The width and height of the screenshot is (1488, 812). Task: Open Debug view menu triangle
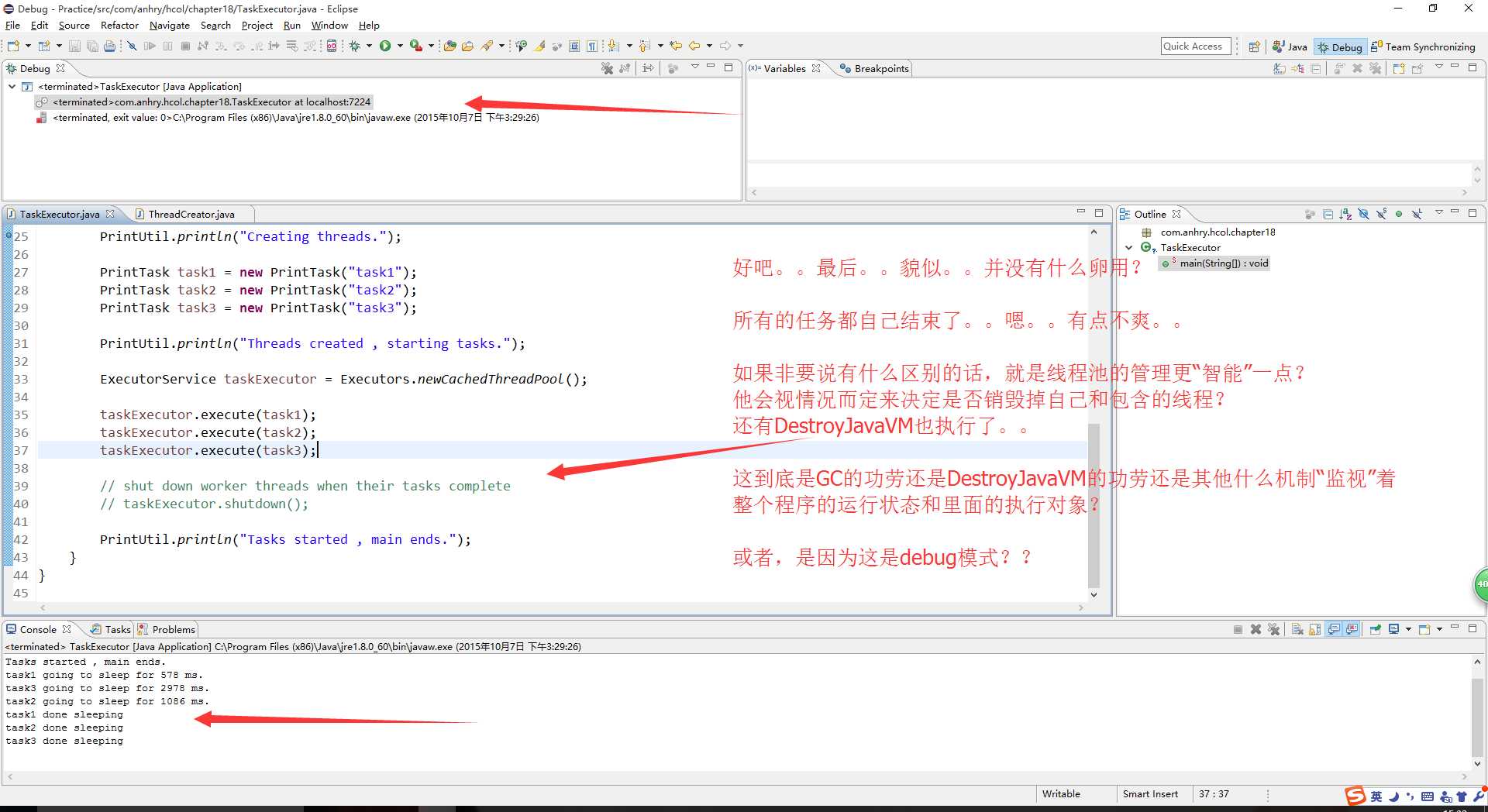click(x=695, y=67)
